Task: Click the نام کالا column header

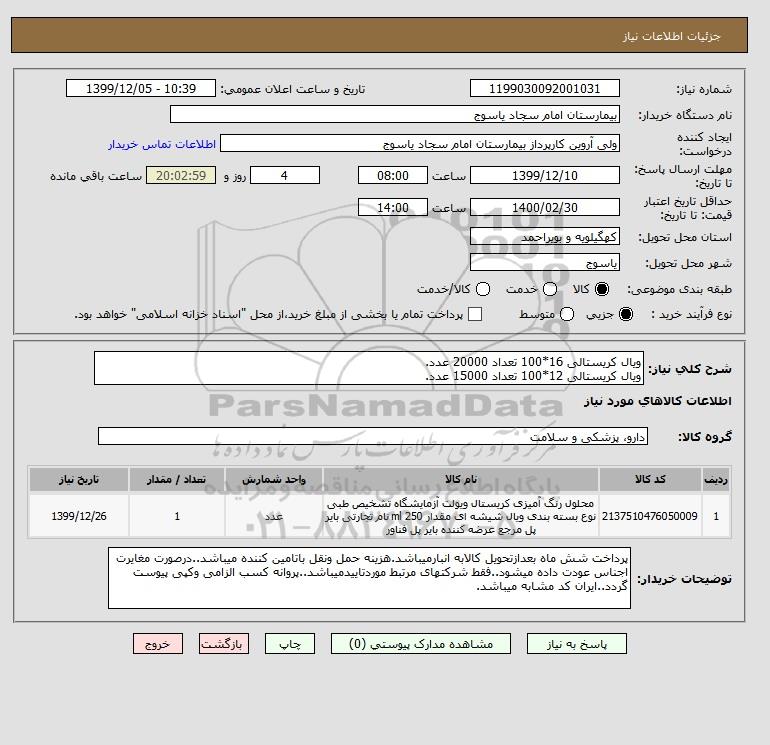Action: [x=461, y=479]
